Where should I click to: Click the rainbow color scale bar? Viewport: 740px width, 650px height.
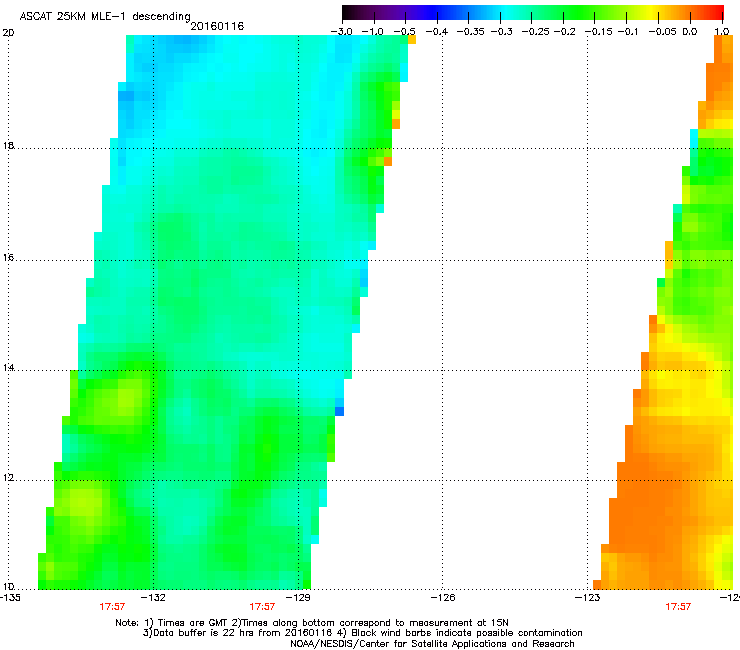(x=533, y=12)
